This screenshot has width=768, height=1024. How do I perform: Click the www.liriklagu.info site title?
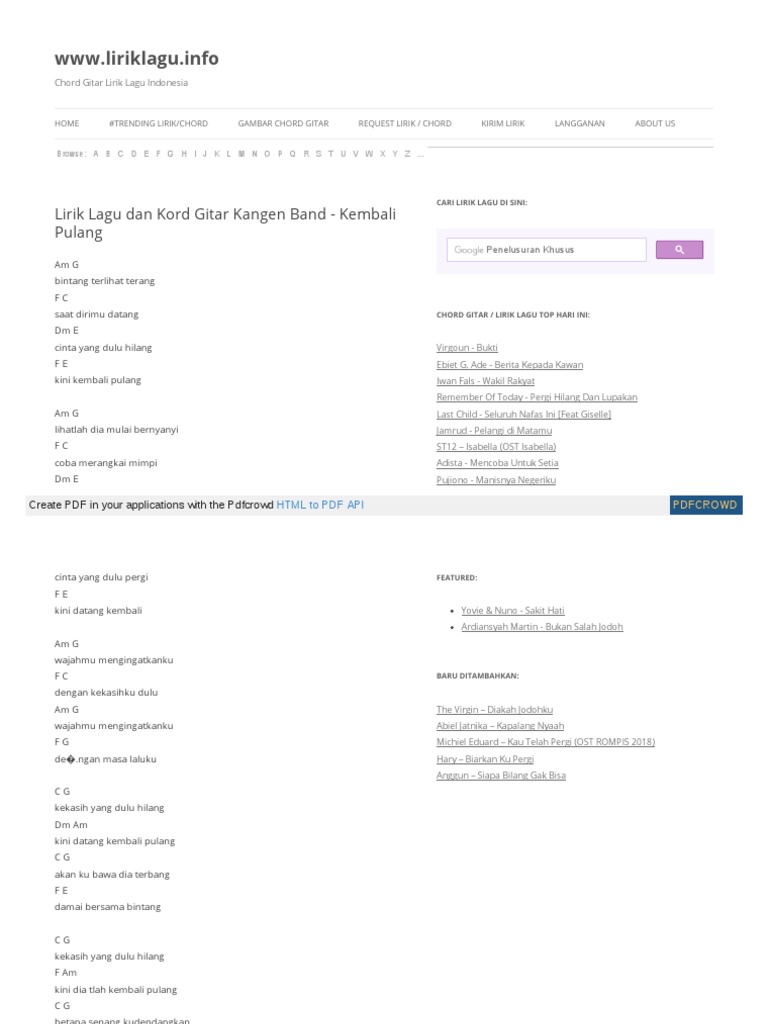pyautogui.click(x=137, y=58)
